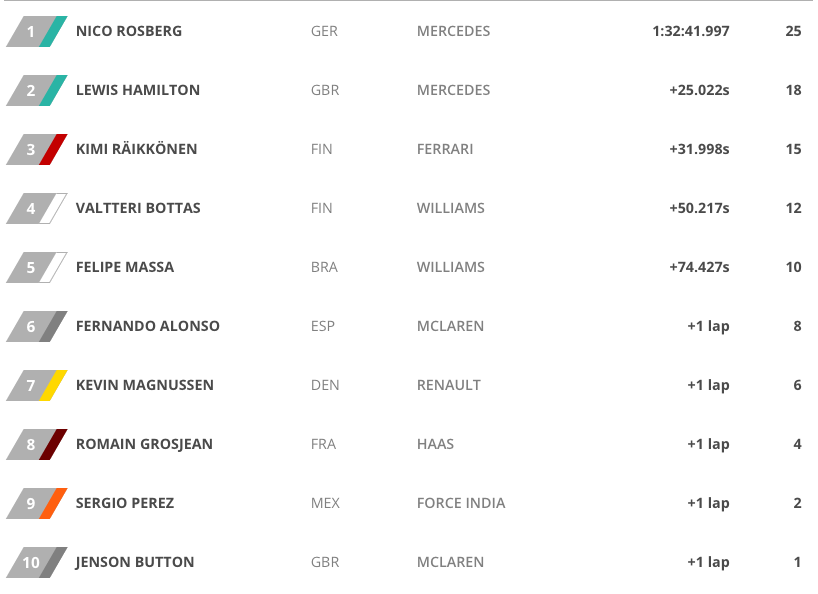818x594 pixels.
Task: Click the Haas team name
Action: [435, 444]
